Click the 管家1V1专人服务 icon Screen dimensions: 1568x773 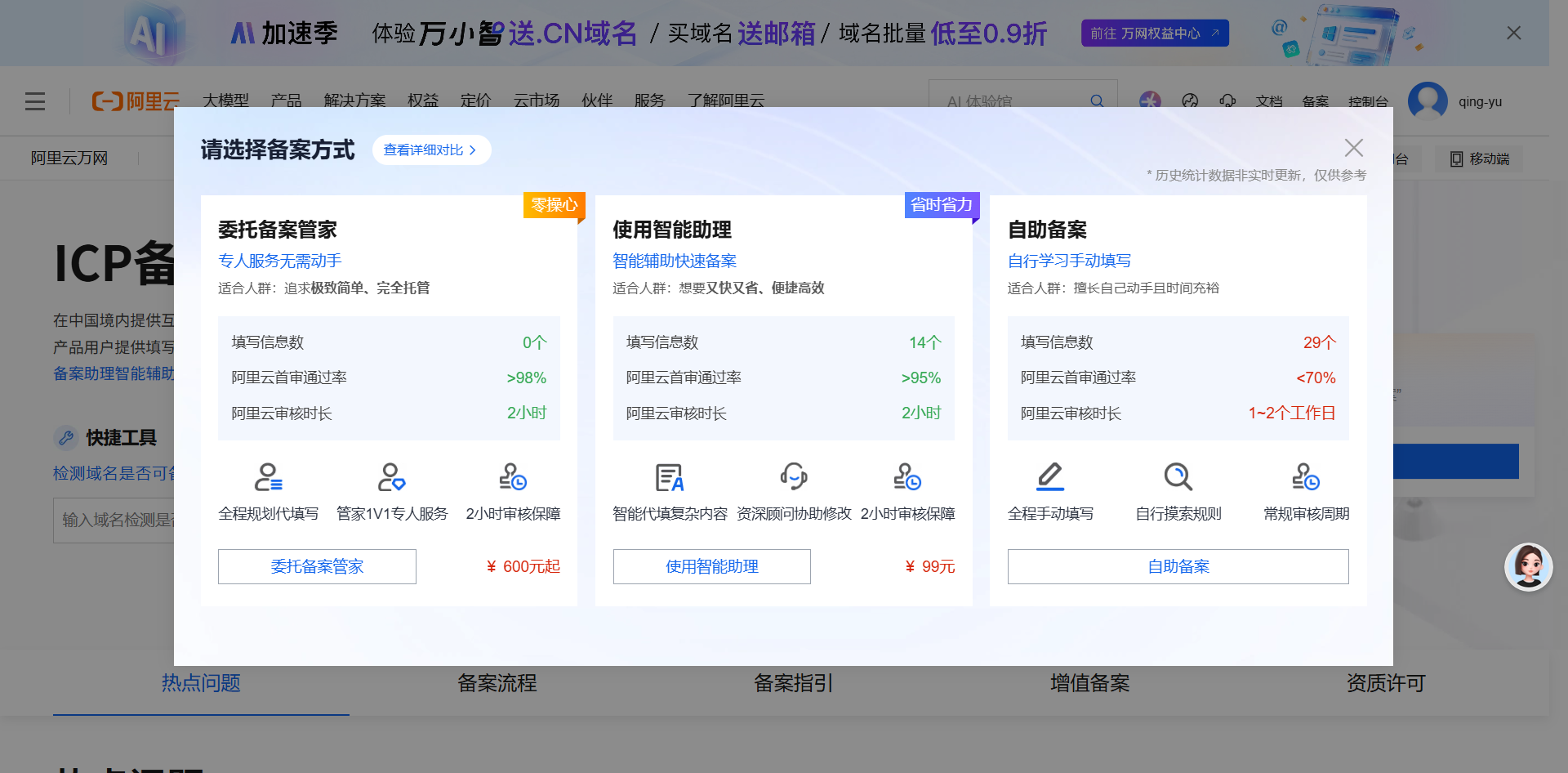(391, 476)
